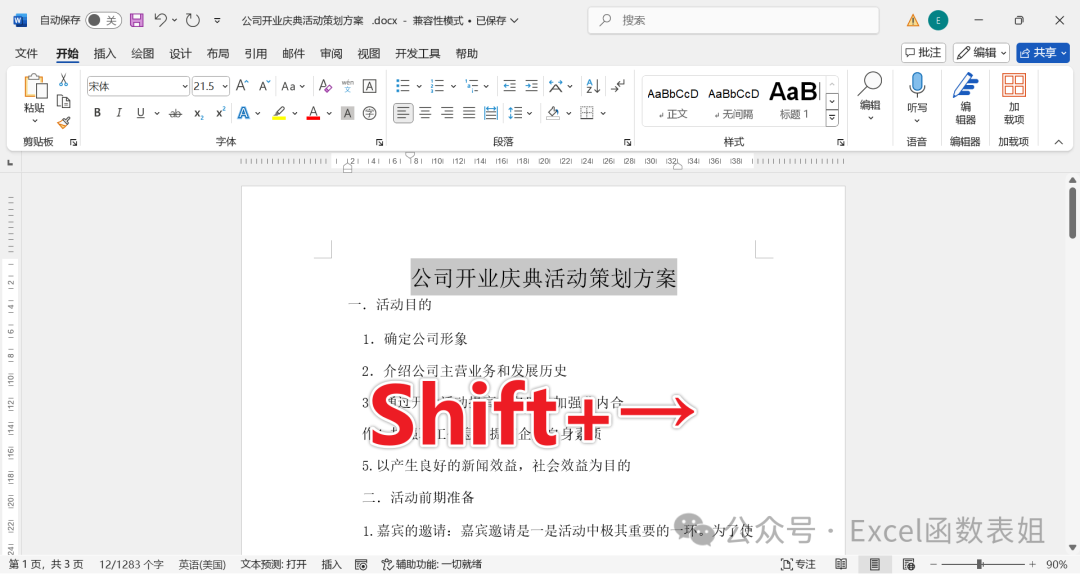Click the Undo arrow icon
This screenshot has width=1080, height=574.
coord(160,20)
